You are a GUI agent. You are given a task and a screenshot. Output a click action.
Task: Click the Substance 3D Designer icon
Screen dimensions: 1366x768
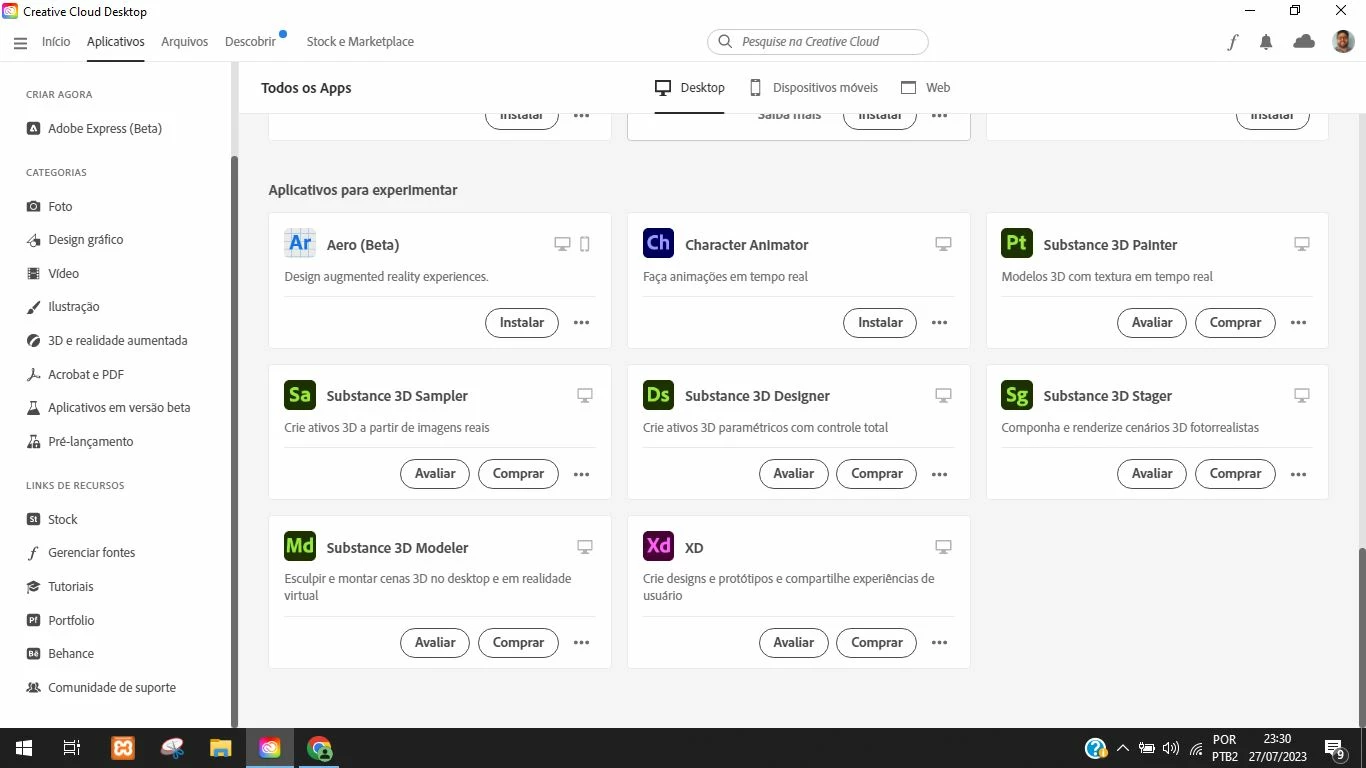point(658,395)
